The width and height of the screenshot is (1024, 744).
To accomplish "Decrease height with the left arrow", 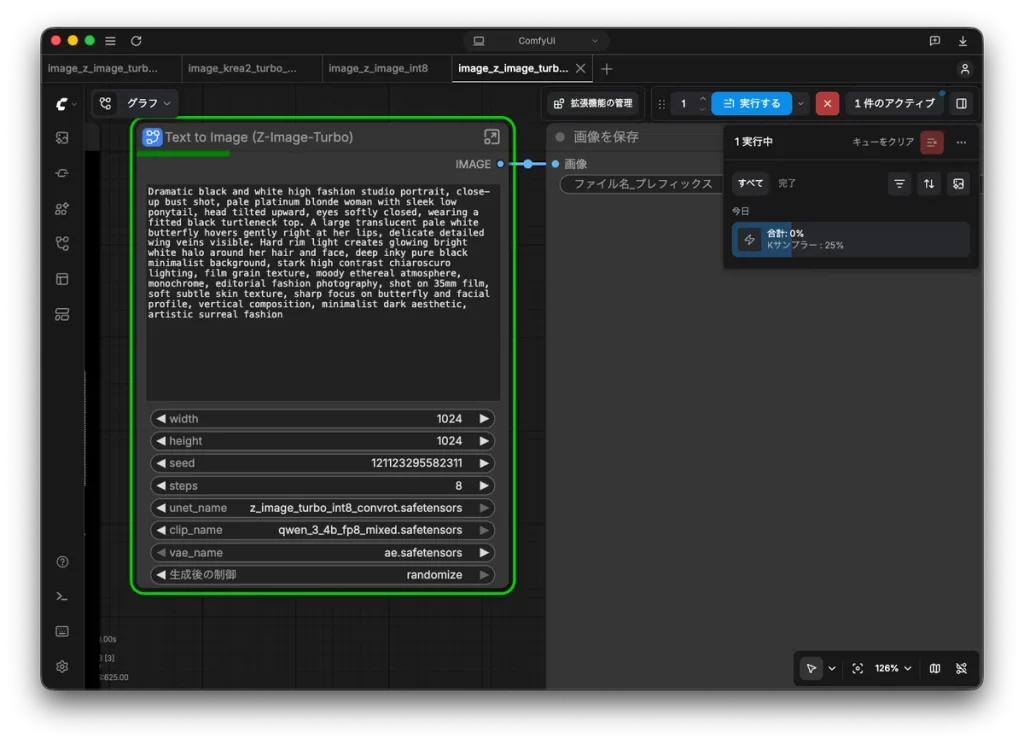I will 161,441.
